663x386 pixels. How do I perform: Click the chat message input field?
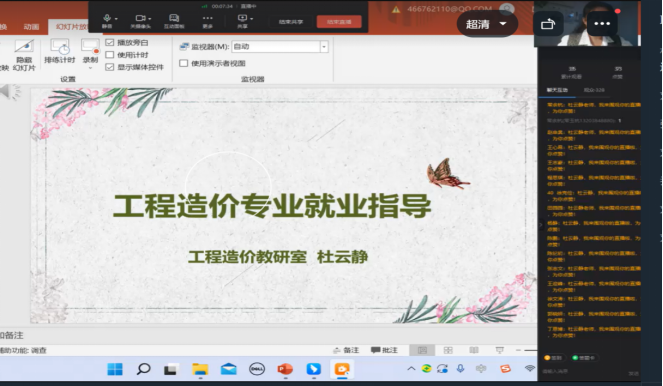coord(584,371)
